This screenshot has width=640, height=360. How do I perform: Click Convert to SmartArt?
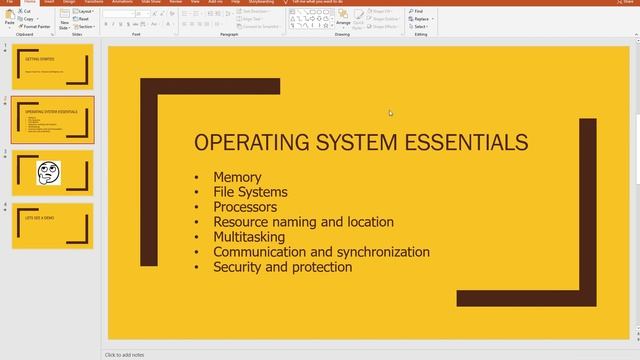pos(259,27)
